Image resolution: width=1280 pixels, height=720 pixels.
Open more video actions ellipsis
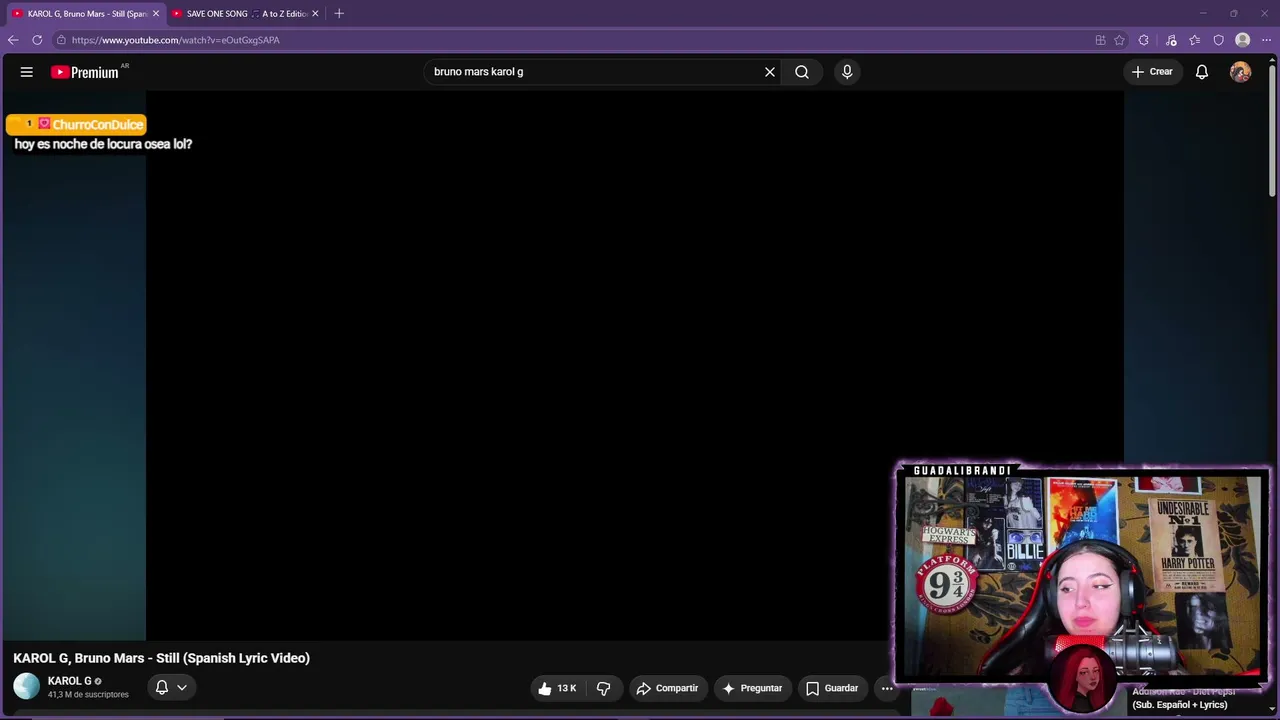pyautogui.click(x=887, y=688)
